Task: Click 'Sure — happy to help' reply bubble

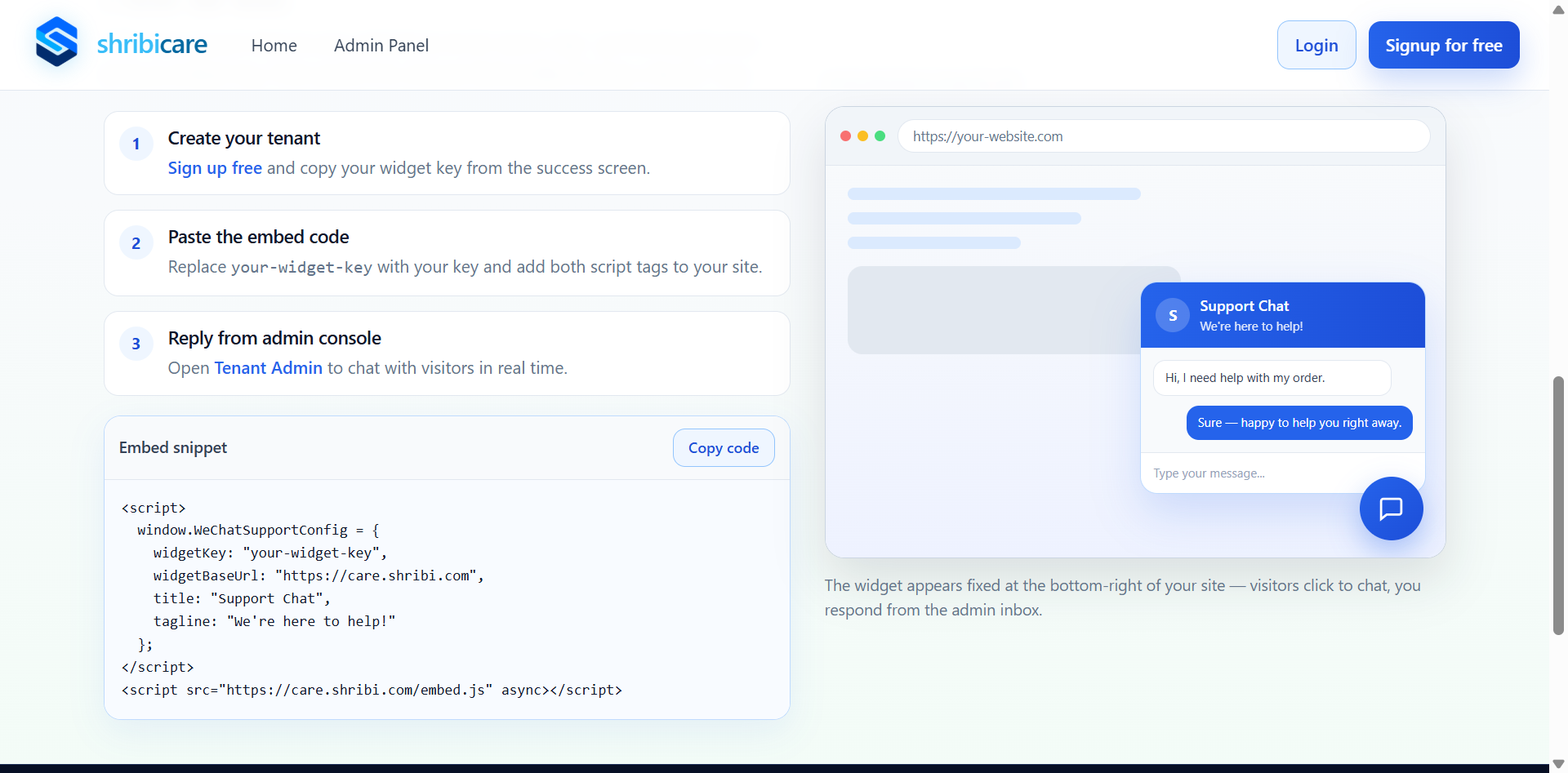Action: 1299,423
